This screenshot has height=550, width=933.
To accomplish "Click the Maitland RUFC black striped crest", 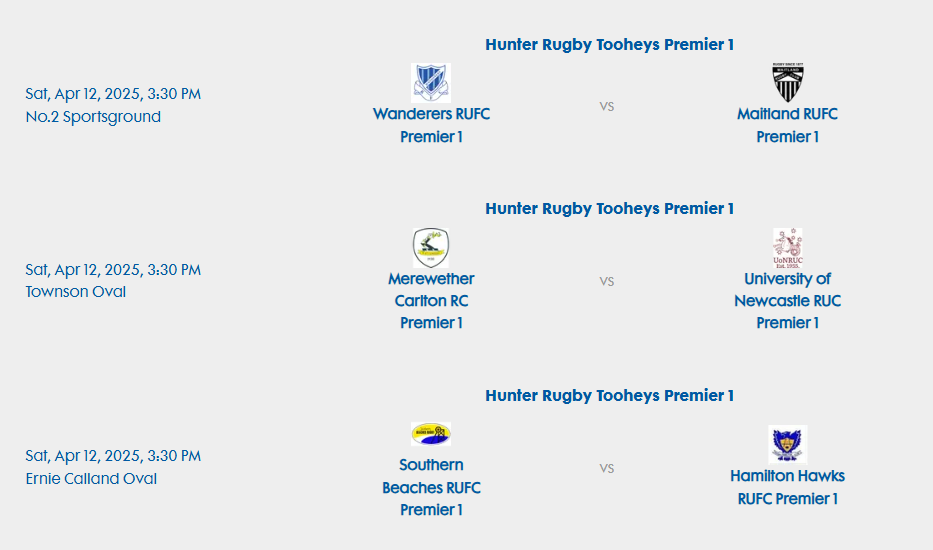I will coord(788,82).
